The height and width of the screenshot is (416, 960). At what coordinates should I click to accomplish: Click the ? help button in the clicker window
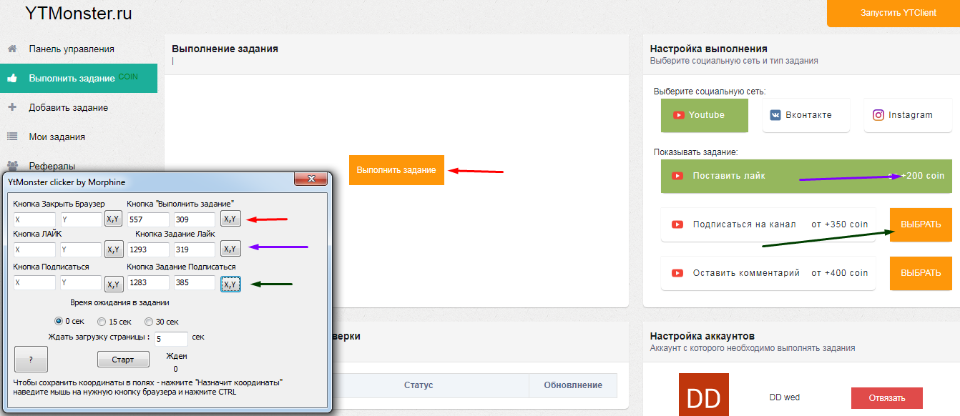[x=31, y=359]
